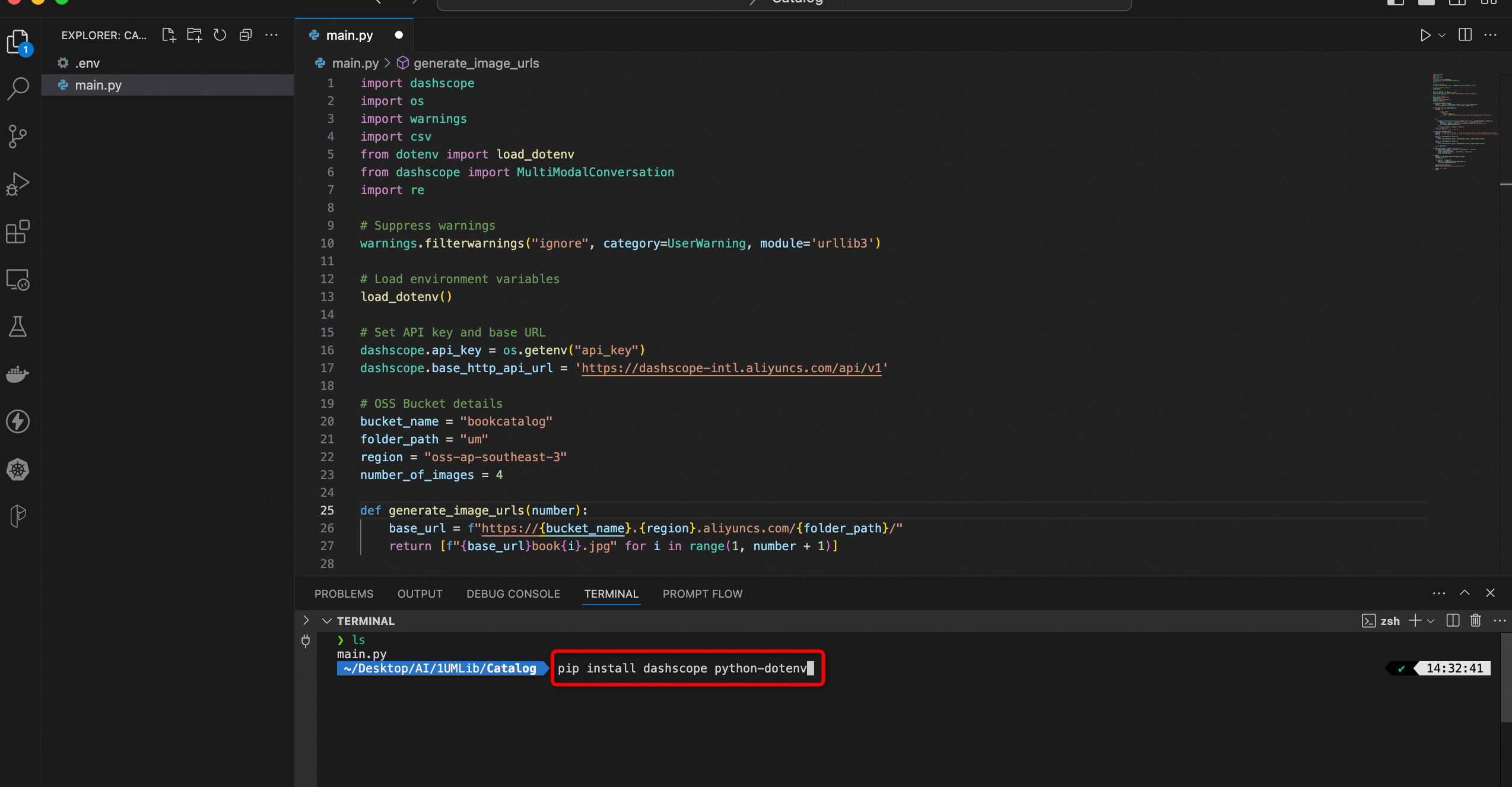
Task: Run the Python file
Action: pos(1425,35)
